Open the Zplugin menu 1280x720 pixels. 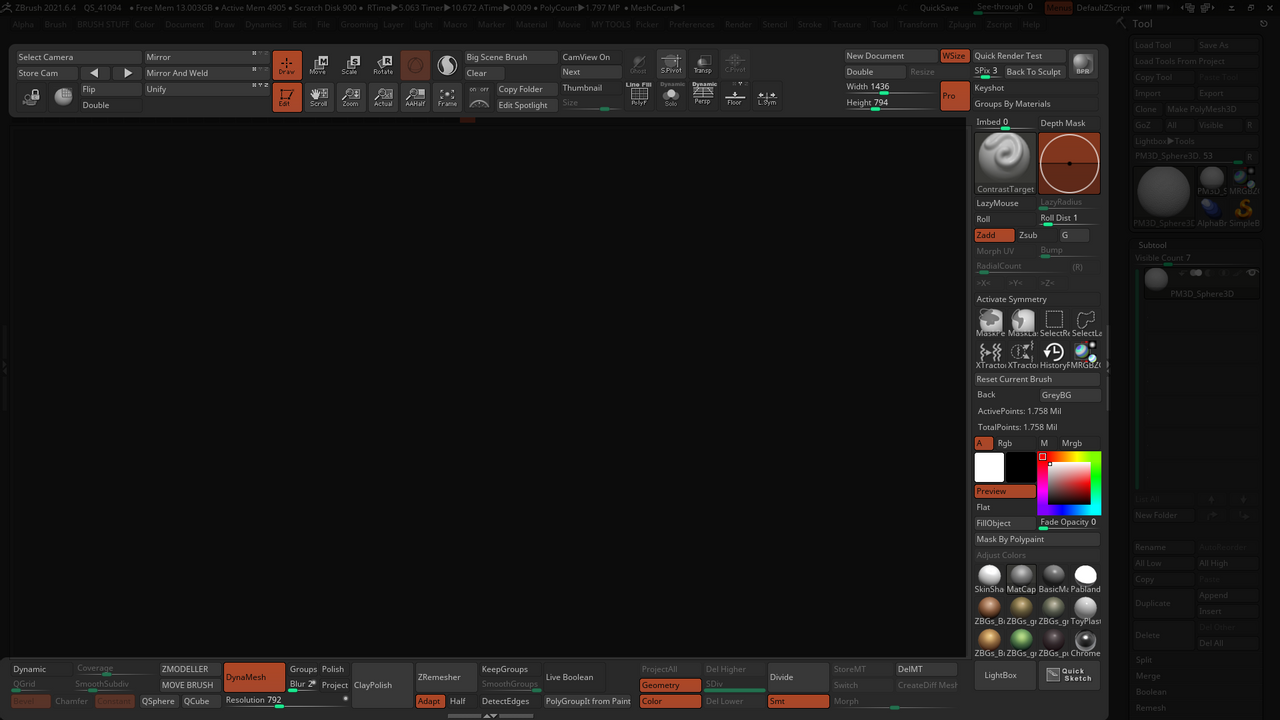962,24
